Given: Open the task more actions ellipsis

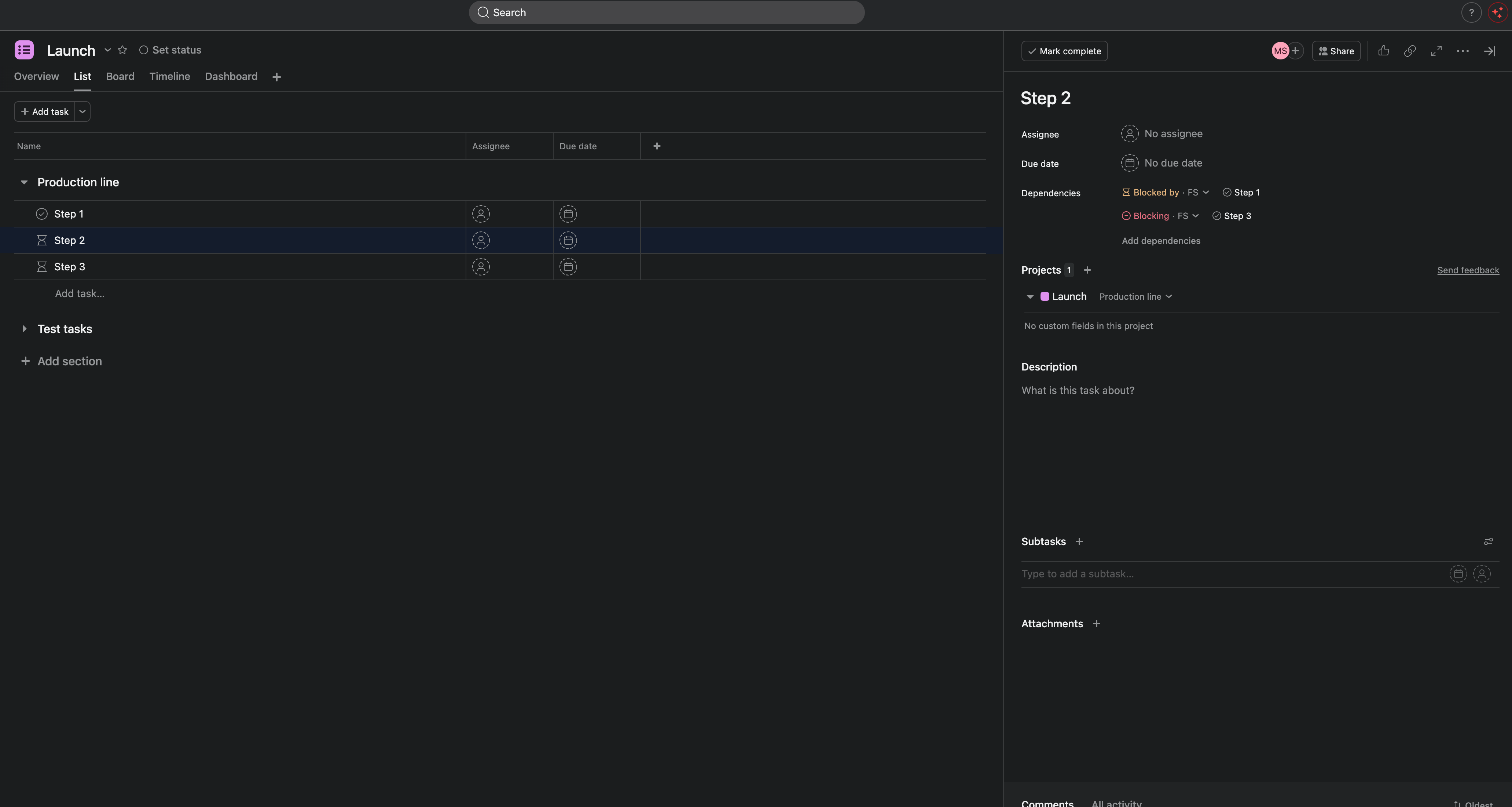Looking at the screenshot, I should click(1463, 51).
